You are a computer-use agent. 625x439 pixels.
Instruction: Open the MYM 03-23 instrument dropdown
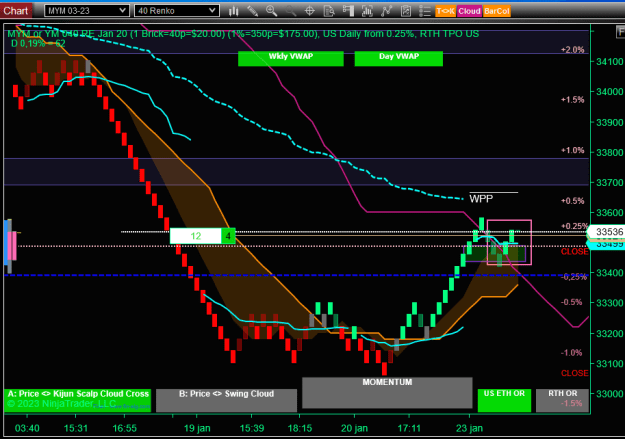87,11
